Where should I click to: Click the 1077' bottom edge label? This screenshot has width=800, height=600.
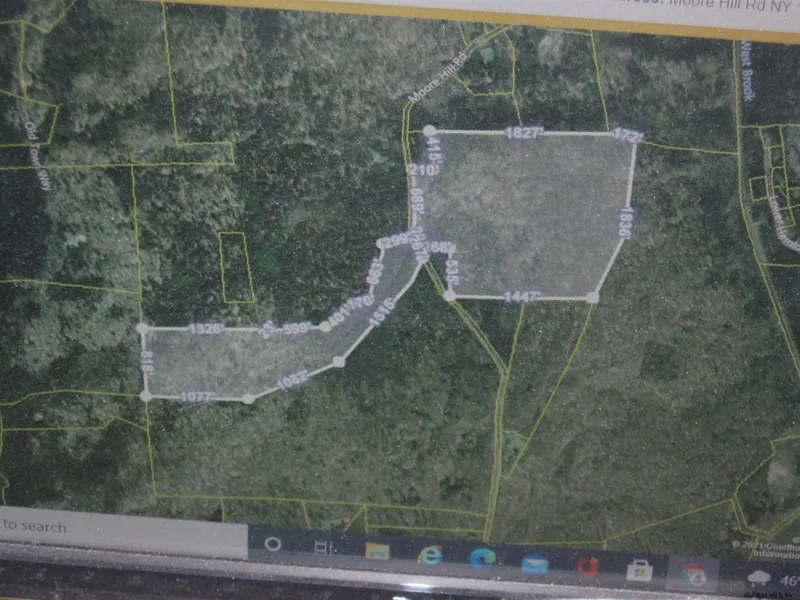tap(196, 397)
